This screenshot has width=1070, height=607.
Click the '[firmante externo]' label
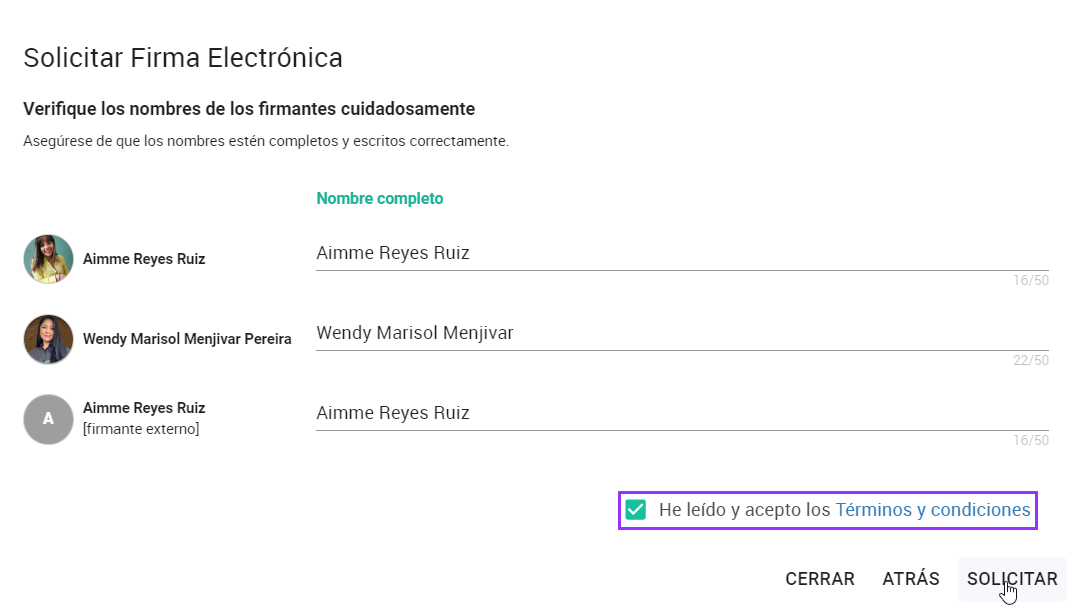(x=141, y=429)
